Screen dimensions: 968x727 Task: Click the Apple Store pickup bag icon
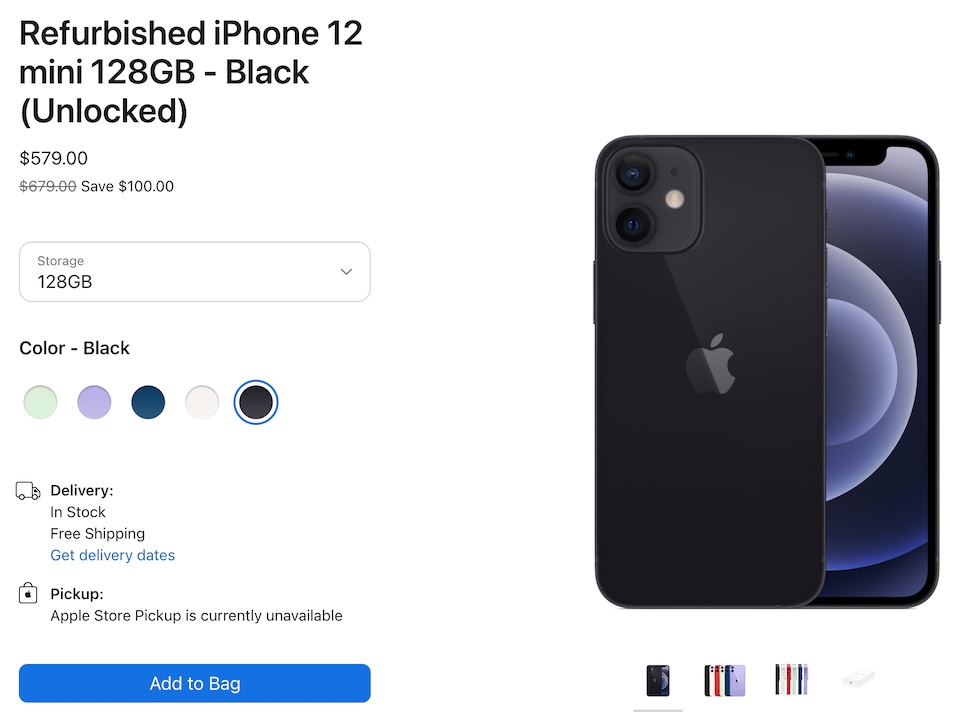tap(28, 593)
